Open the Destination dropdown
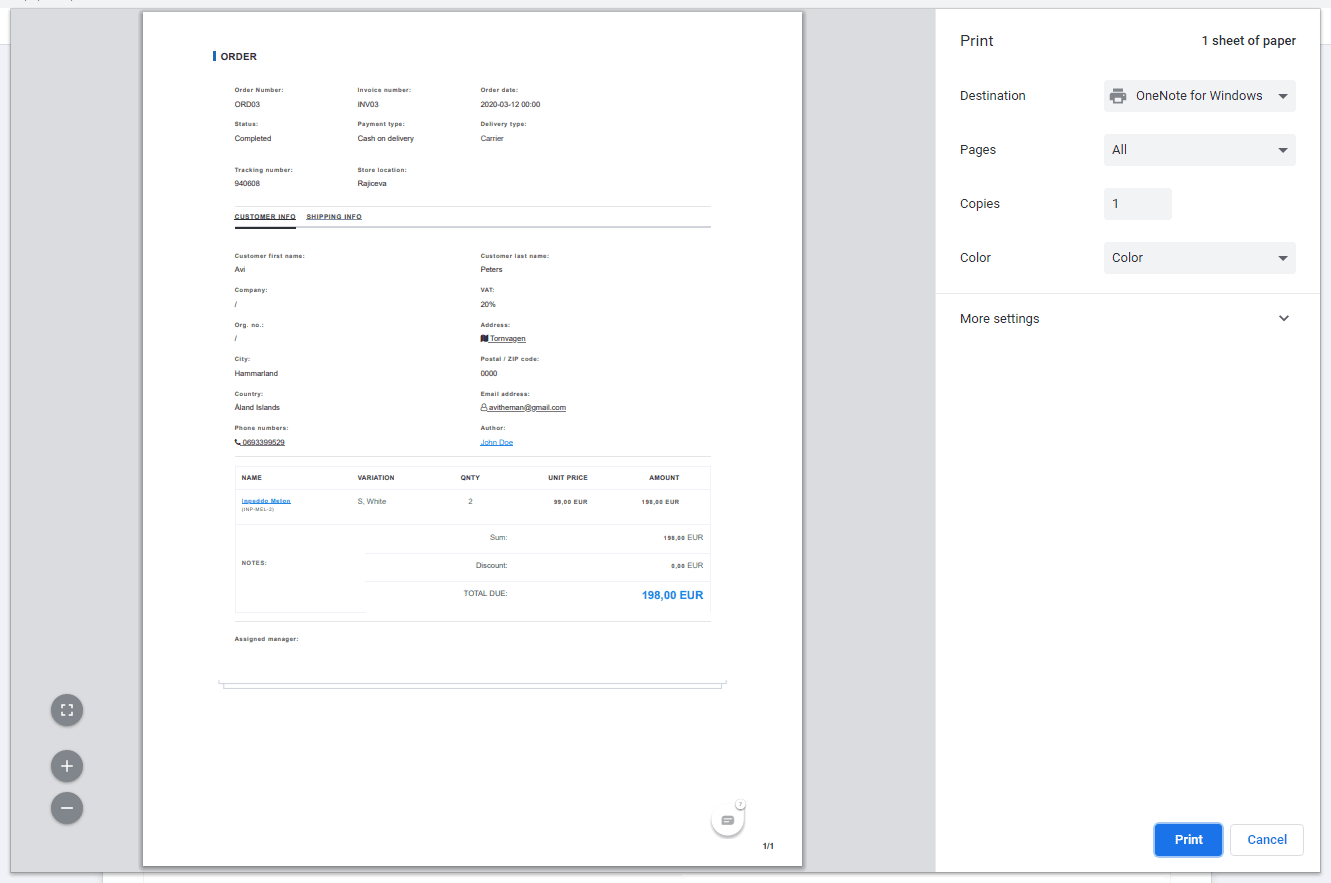Screen dimensions: 1331x883 point(1200,96)
